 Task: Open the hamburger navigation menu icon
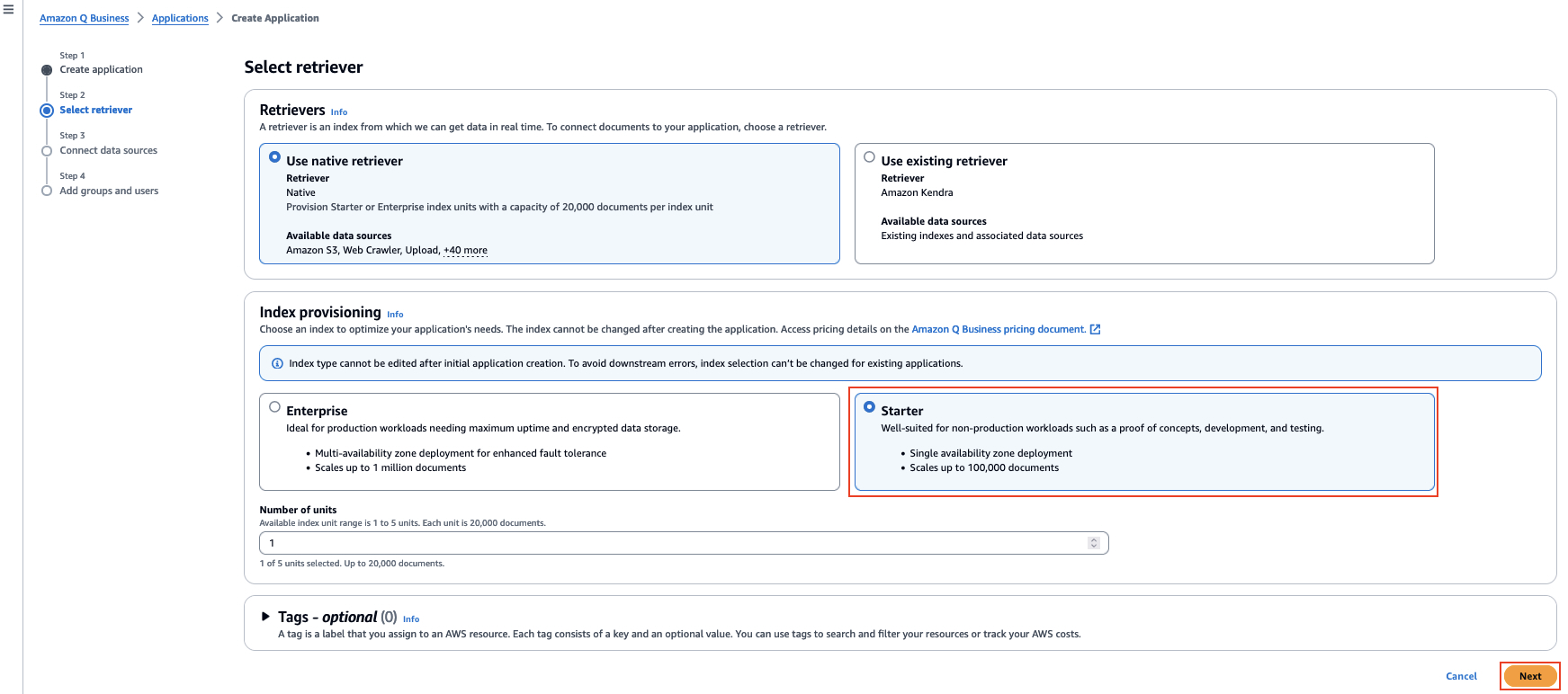point(9,10)
